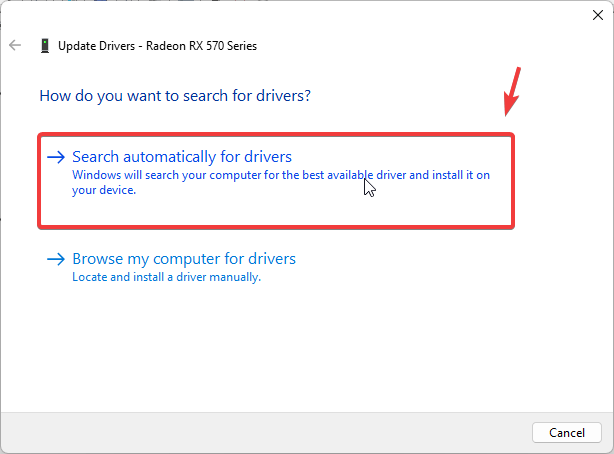The width and height of the screenshot is (614, 454).
Task: Click 'How do you want to search' heading
Action: [175, 96]
